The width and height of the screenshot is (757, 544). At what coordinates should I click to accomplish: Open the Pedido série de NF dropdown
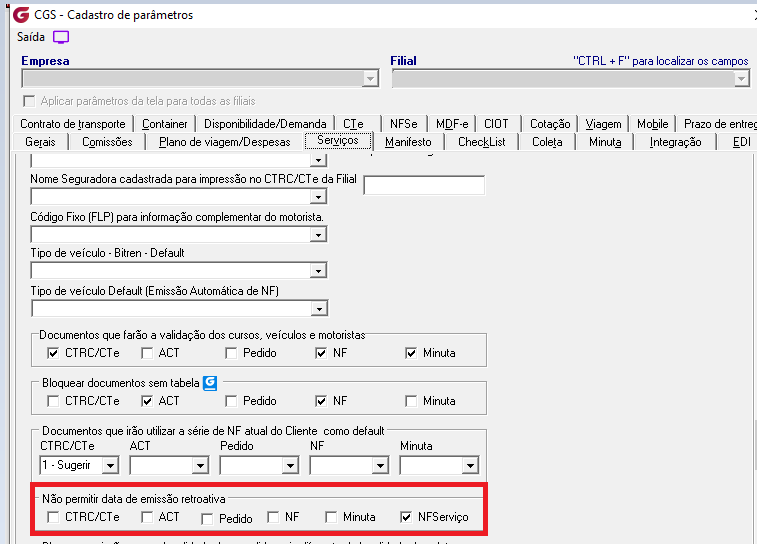(x=290, y=466)
